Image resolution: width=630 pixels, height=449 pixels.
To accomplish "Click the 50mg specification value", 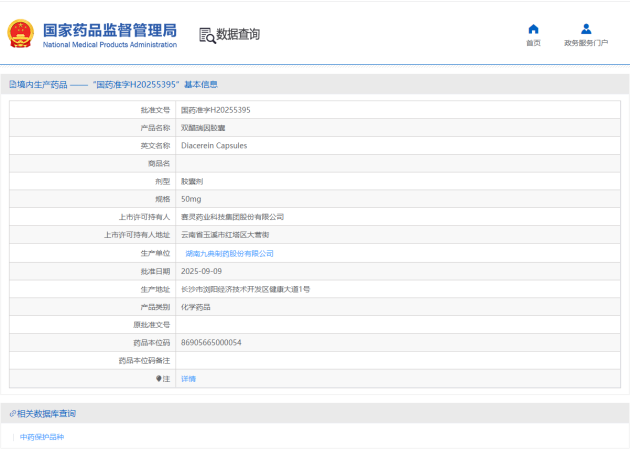I will (190, 199).
